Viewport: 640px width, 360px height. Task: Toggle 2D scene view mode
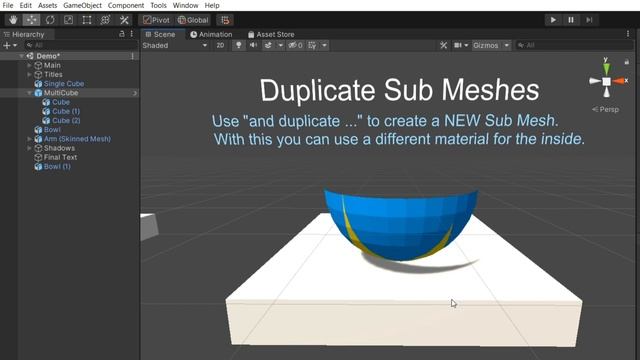click(x=220, y=45)
